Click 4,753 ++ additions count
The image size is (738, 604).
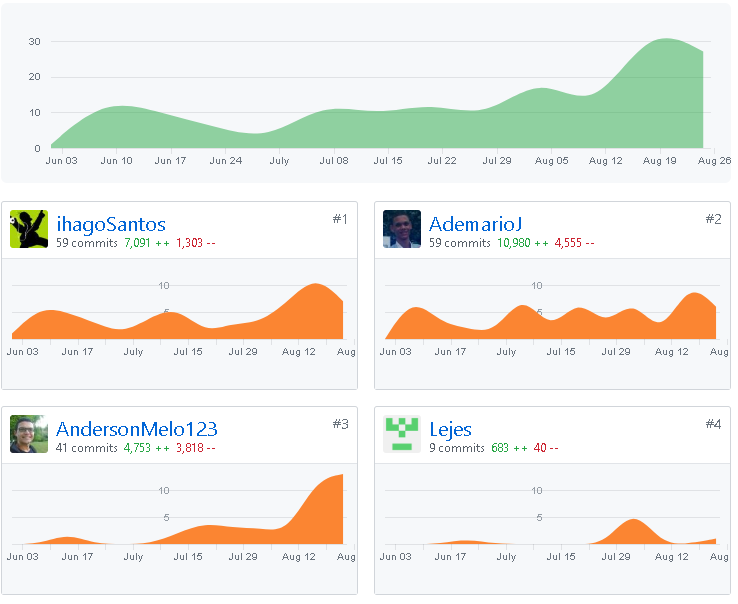tap(147, 448)
